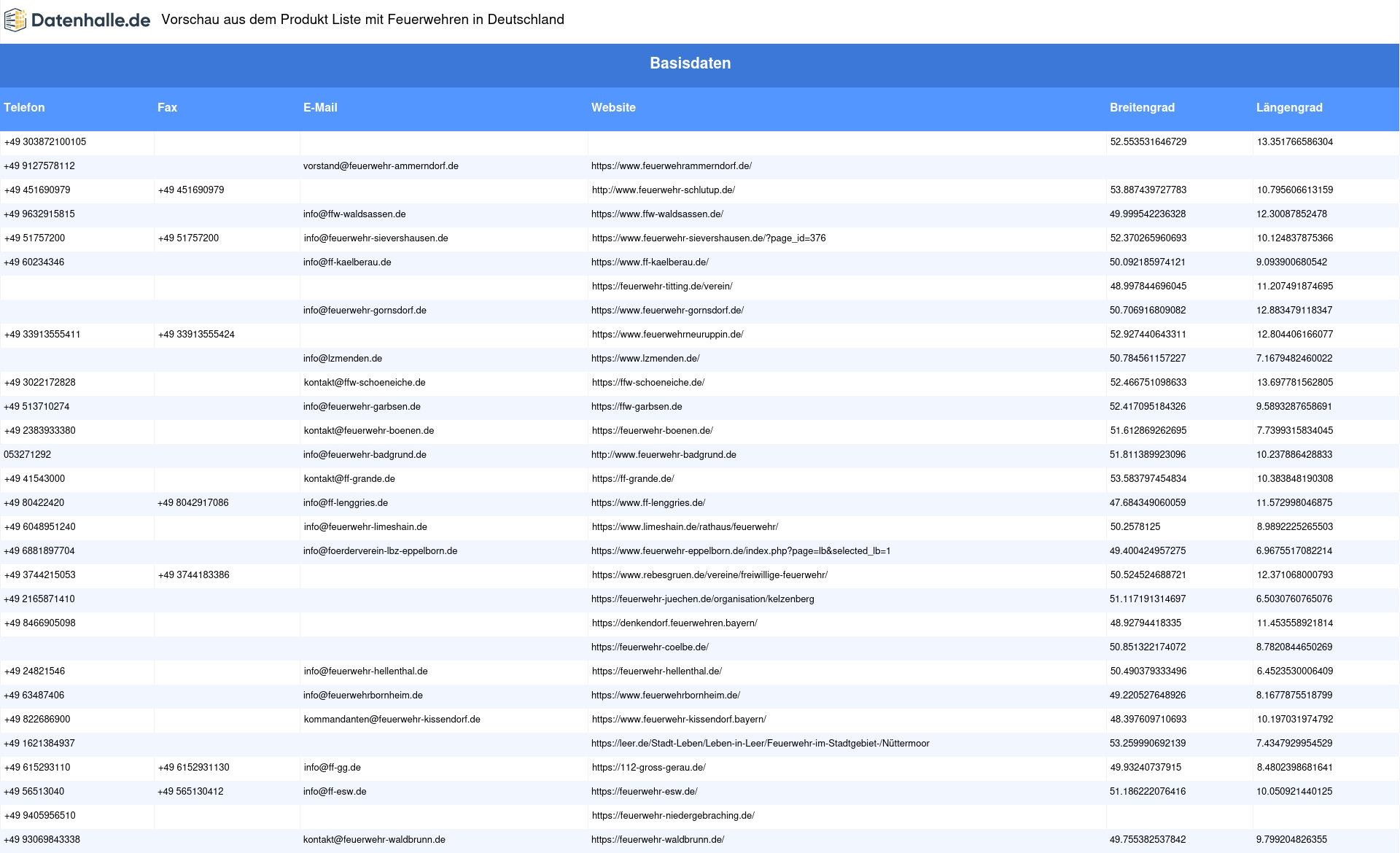
Task: Click fax number +49 8042917086
Action: click(192, 503)
